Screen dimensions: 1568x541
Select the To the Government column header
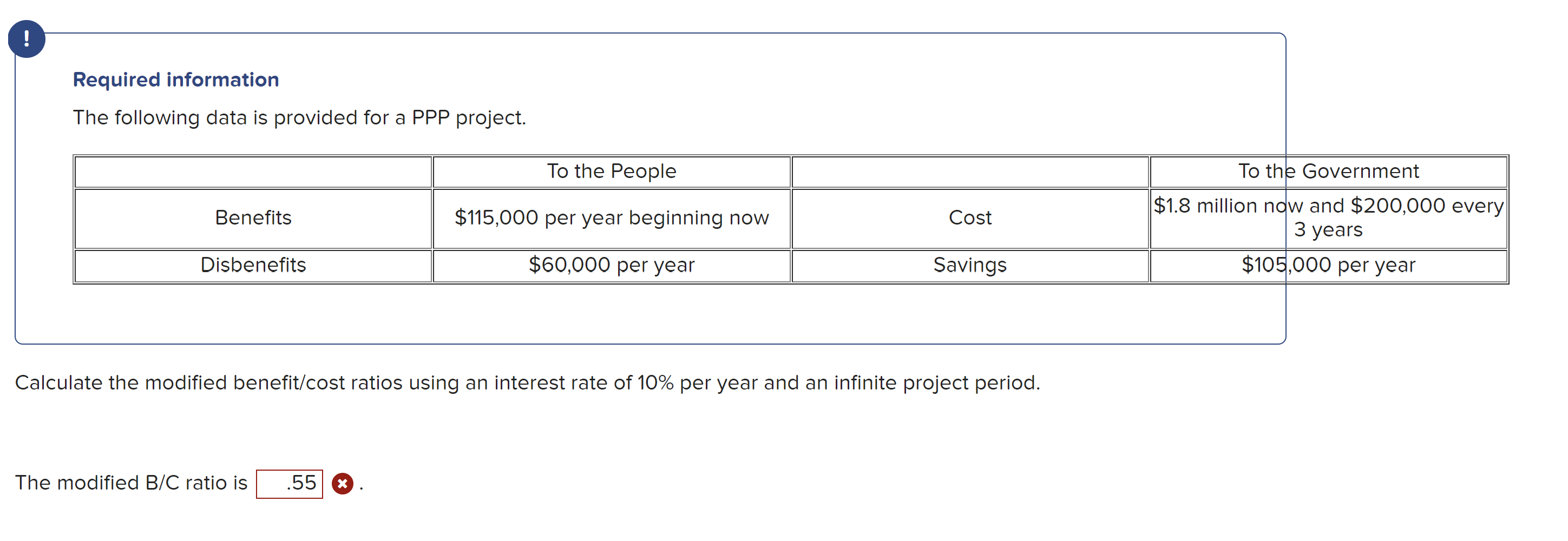[1329, 171]
